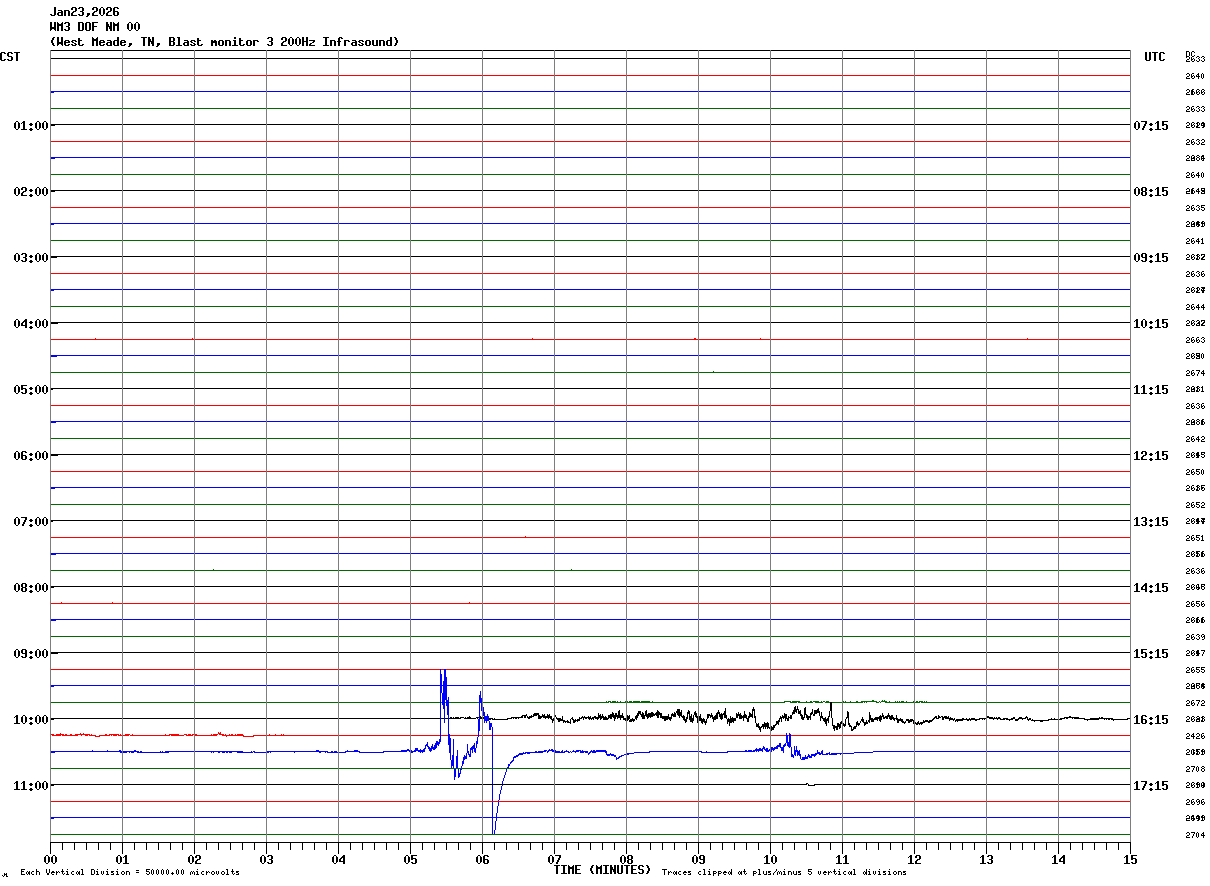The image size is (1210, 886).
Task: Click DC value 2656
Action: coord(1195,604)
